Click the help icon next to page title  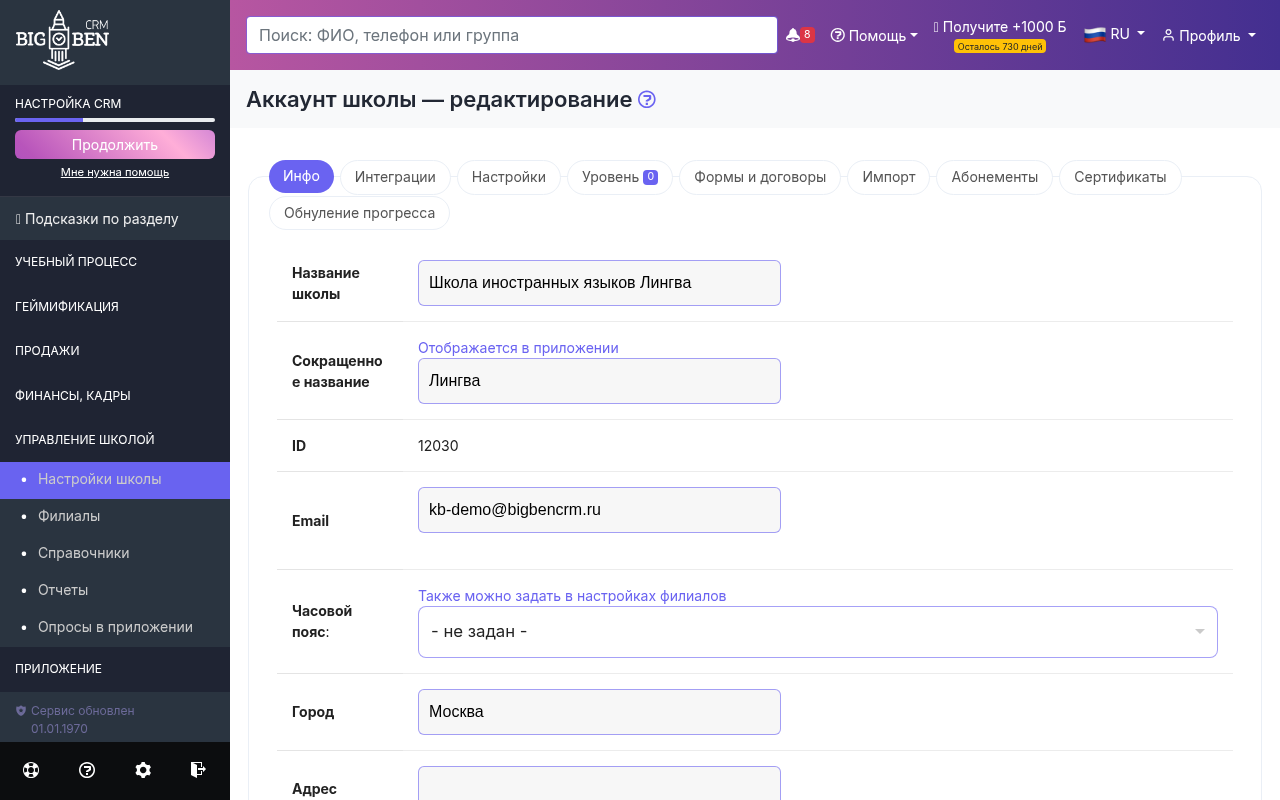[x=646, y=99]
